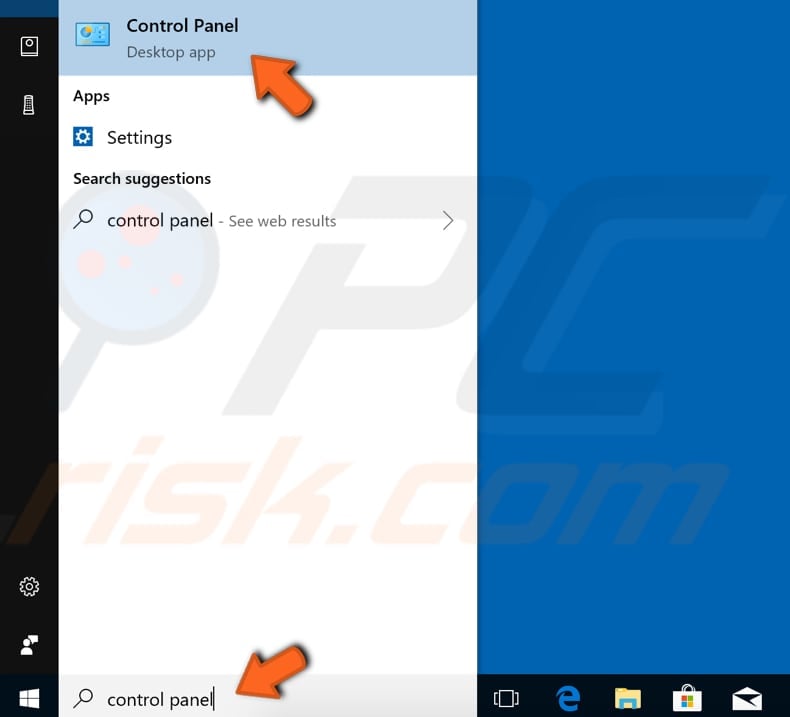Click the Control Panel app icon
Screen dimensions: 790x717
point(92,35)
